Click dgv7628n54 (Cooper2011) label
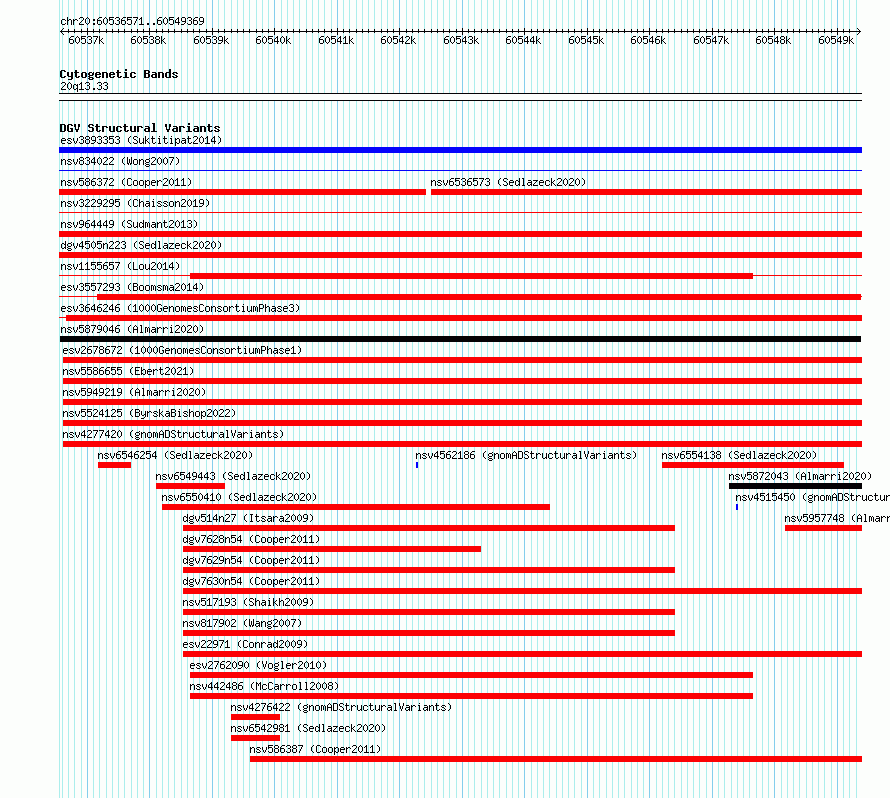The width and height of the screenshot is (890, 798). tap(251, 539)
